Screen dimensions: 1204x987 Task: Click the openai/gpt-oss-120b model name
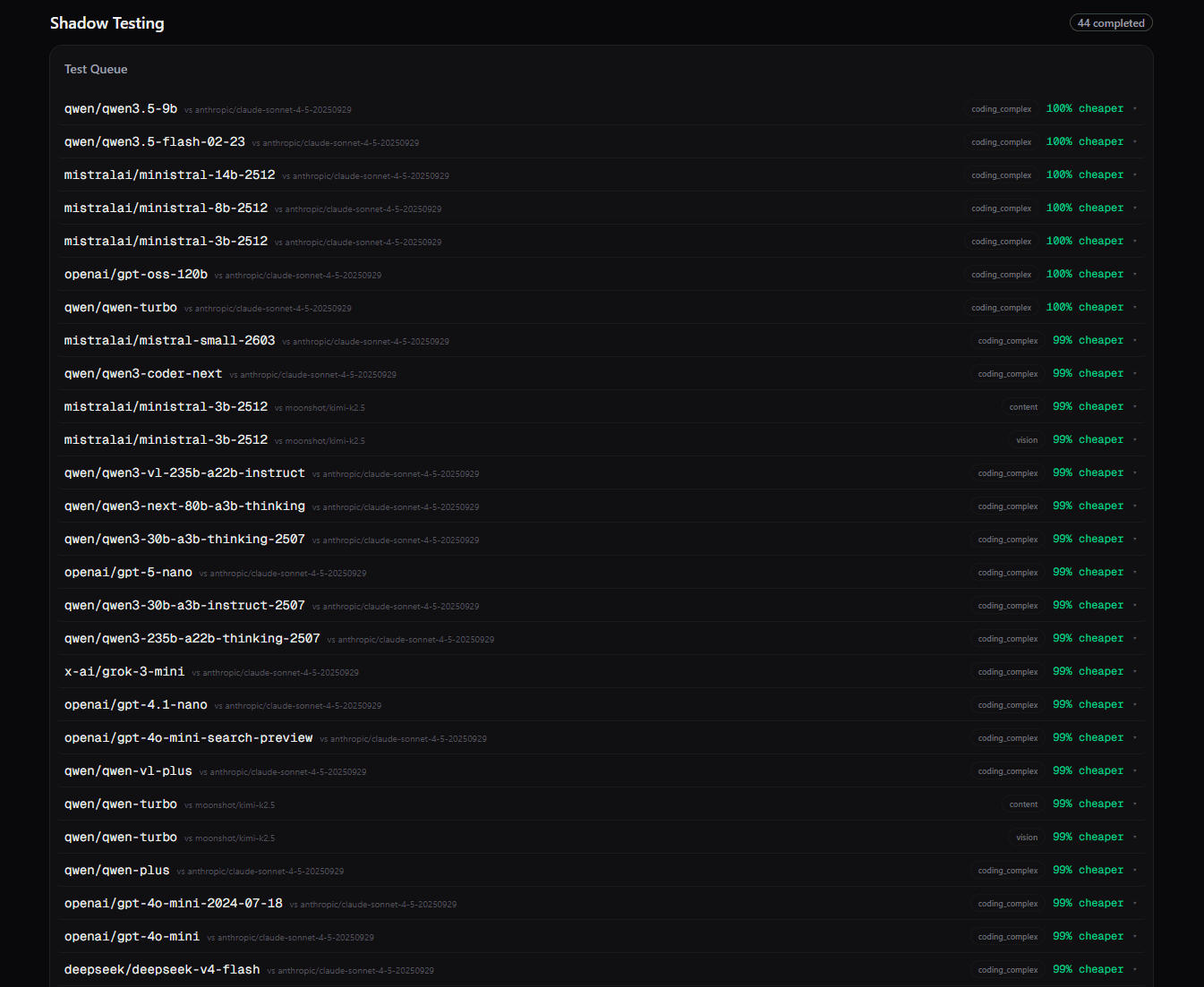pos(136,274)
